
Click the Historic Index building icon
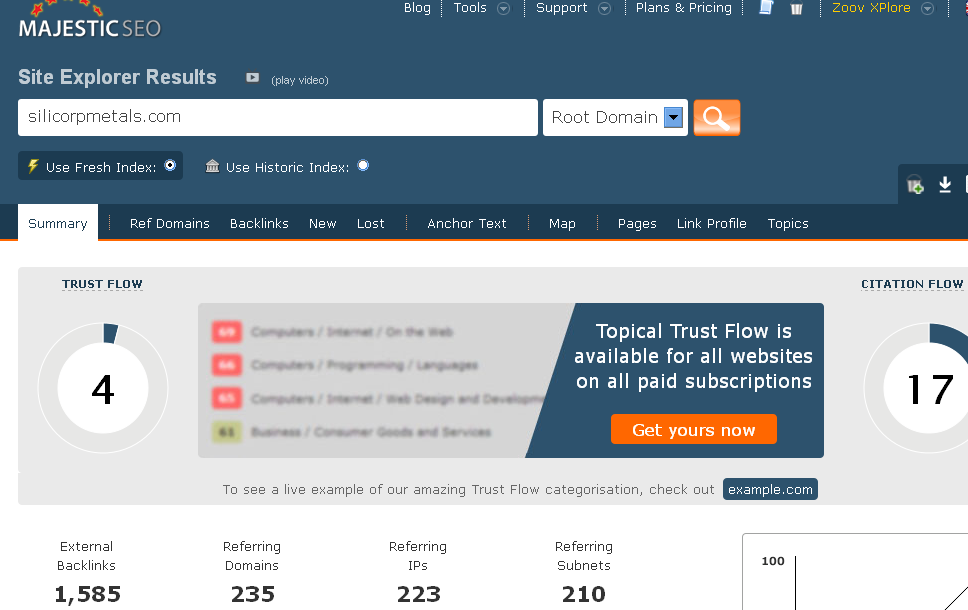[x=212, y=166]
